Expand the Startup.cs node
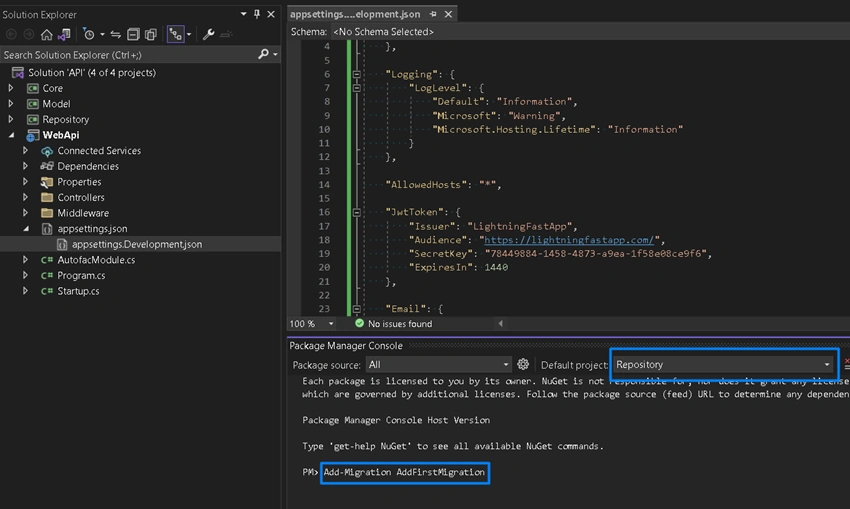Image resolution: width=850 pixels, height=509 pixels. pos(25,291)
